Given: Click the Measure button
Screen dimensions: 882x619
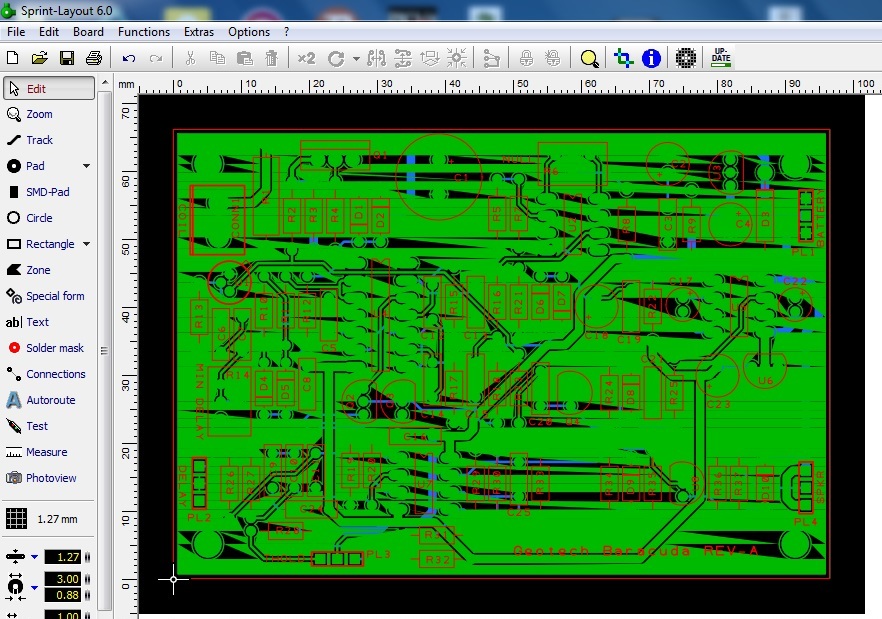Looking at the screenshot, I should (46, 452).
